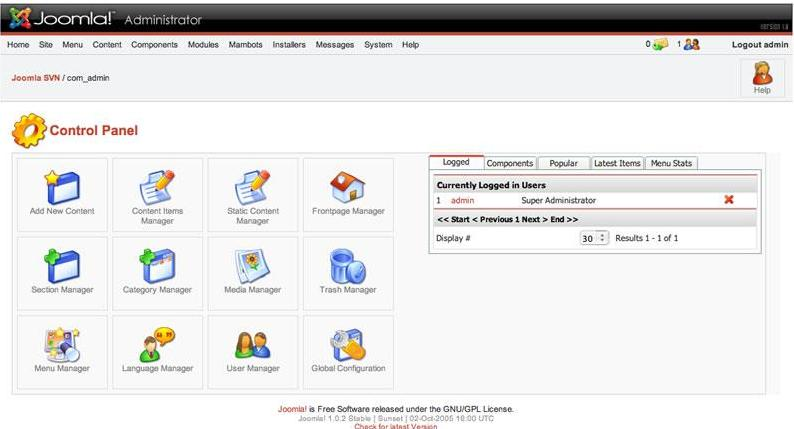
Task: Click the << Start pagination link
Action: [454, 219]
